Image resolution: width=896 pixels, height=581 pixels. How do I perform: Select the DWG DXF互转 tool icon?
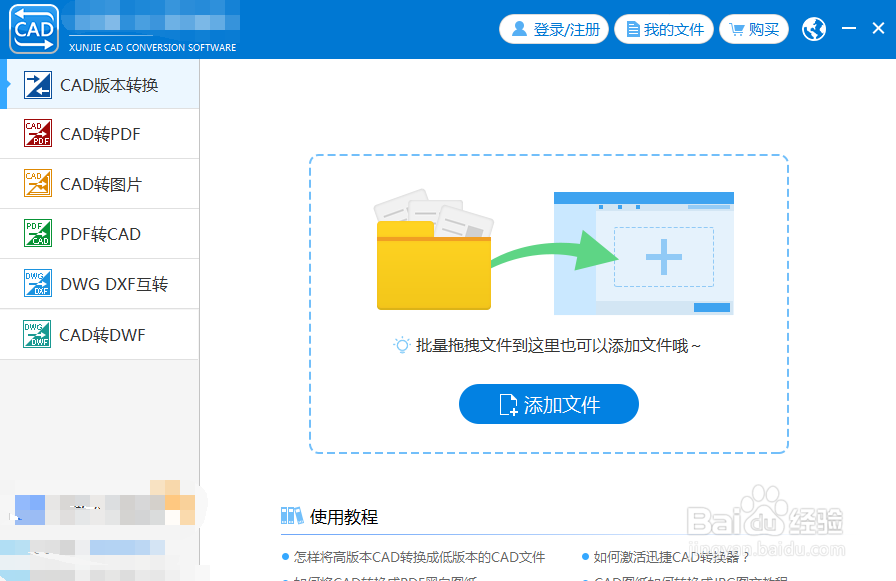36,284
